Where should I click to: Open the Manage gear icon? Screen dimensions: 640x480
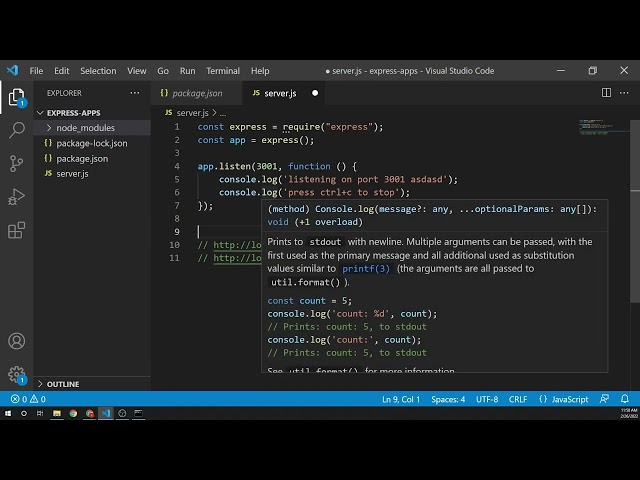[x=17, y=374]
